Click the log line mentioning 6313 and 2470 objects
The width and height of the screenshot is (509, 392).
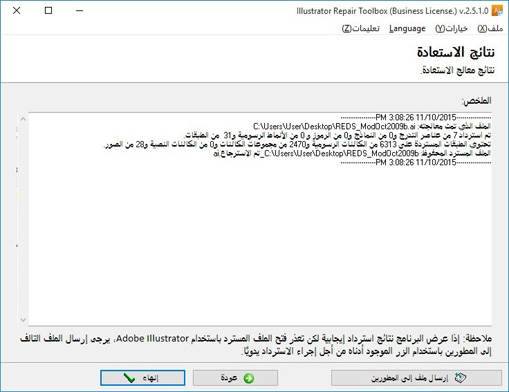pos(297,144)
